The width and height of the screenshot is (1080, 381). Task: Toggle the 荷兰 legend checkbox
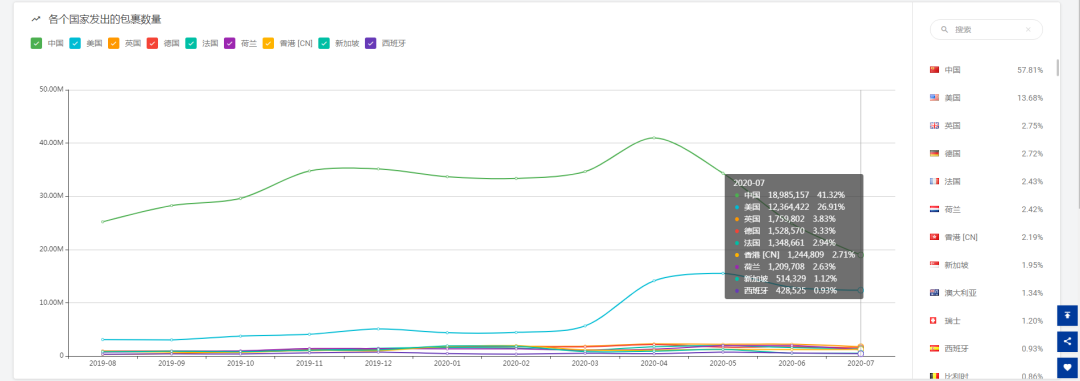click(230, 43)
